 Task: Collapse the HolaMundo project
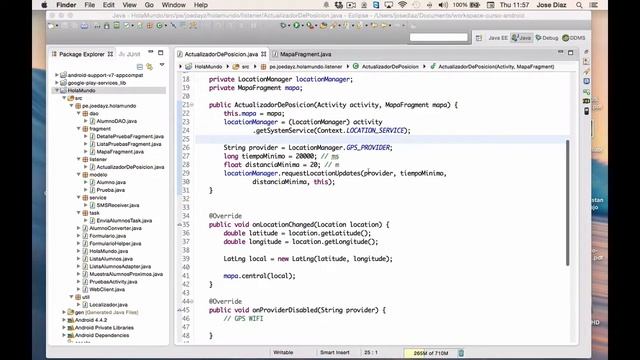pyautogui.click(x=57, y=91)
